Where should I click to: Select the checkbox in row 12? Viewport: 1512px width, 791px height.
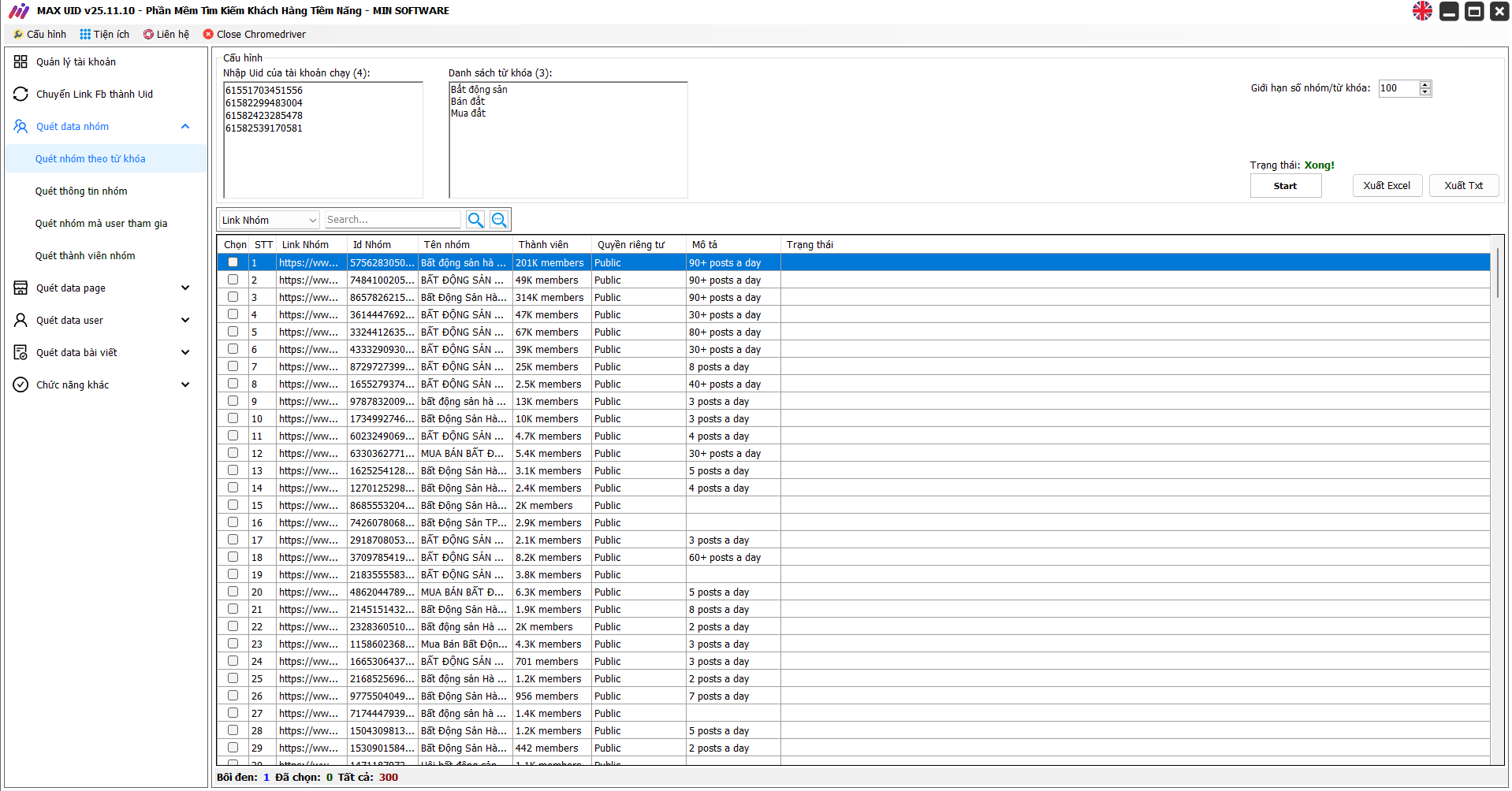pos(233,453)
